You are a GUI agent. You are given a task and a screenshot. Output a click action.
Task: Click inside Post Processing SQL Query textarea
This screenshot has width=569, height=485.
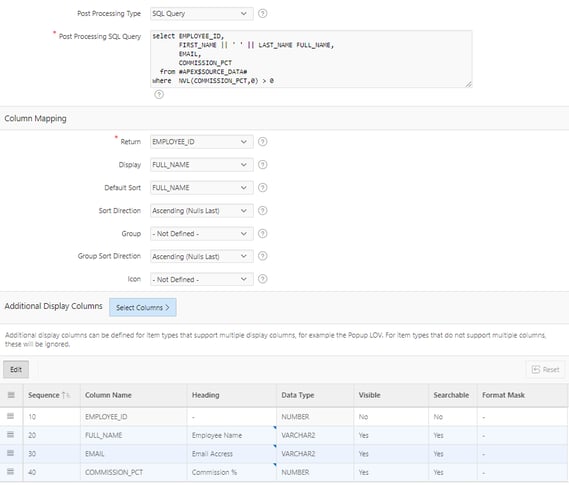pos(311,59)
